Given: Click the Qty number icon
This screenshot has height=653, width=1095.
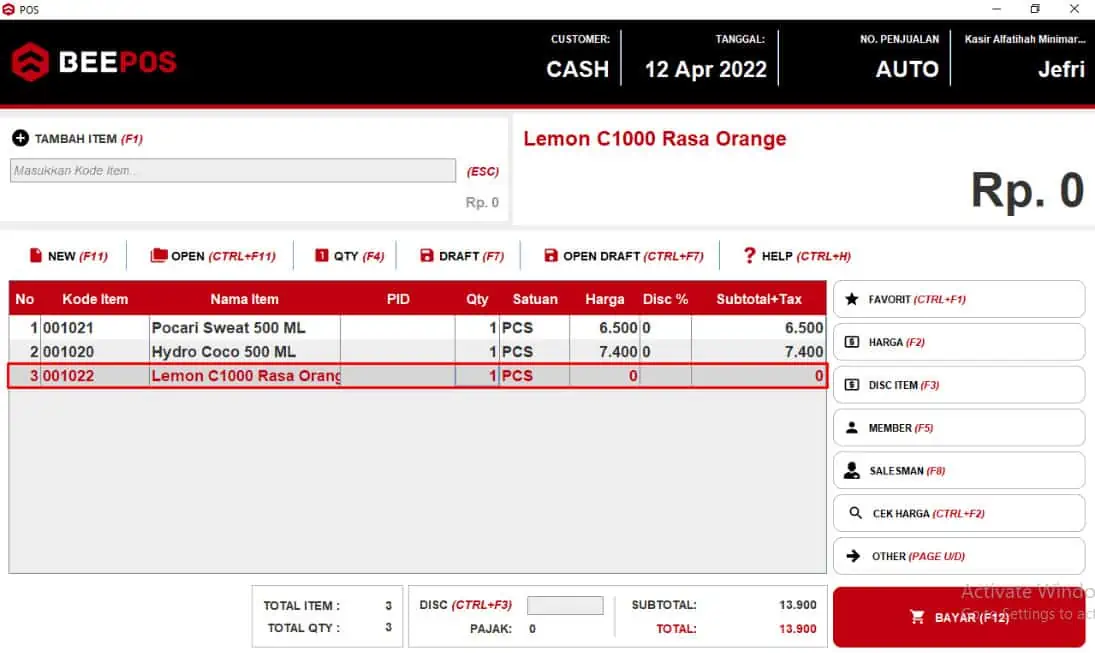Looking at the screenshot, I should (x=321, y=256).
